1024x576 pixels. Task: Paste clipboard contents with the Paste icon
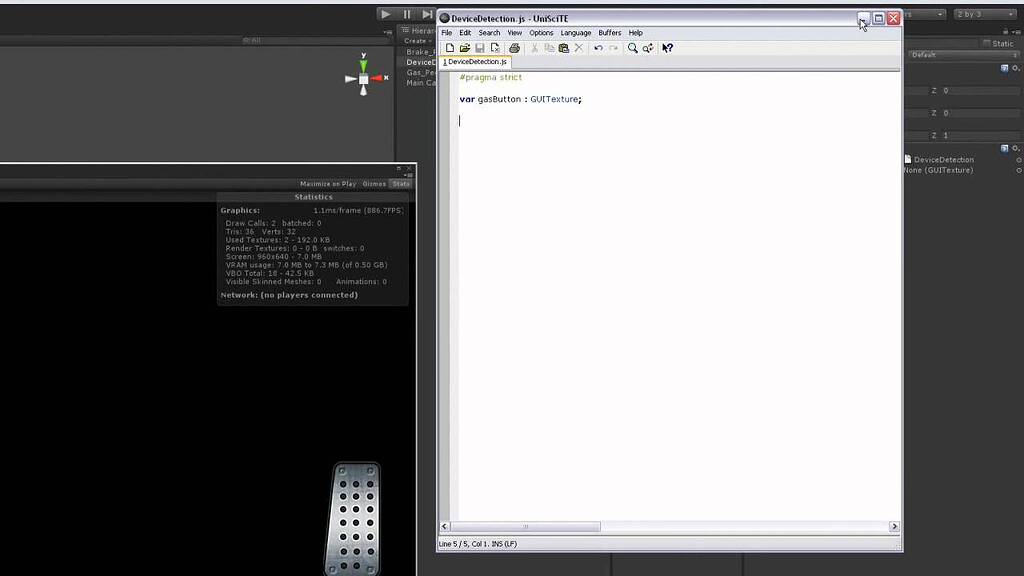coord(564,47)
